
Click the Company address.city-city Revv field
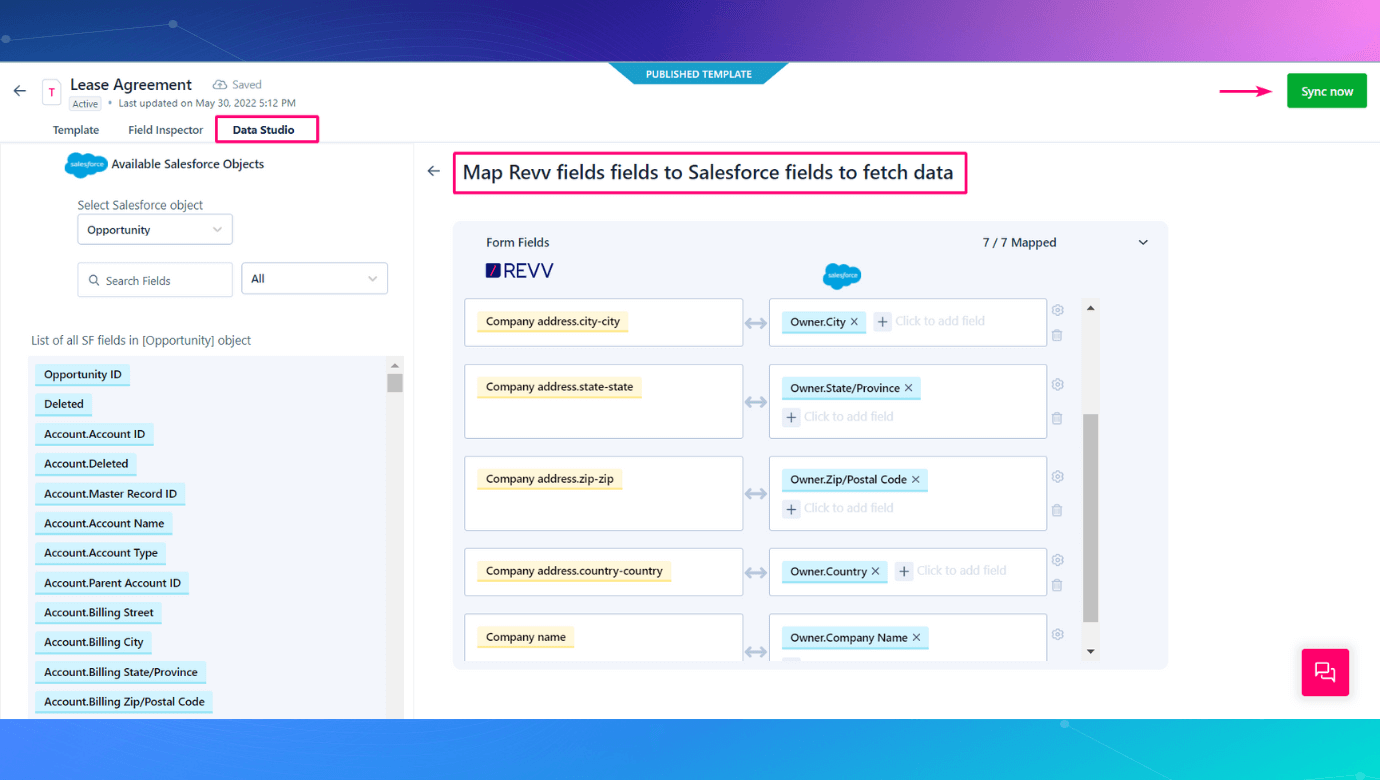[x=553, y=322]
